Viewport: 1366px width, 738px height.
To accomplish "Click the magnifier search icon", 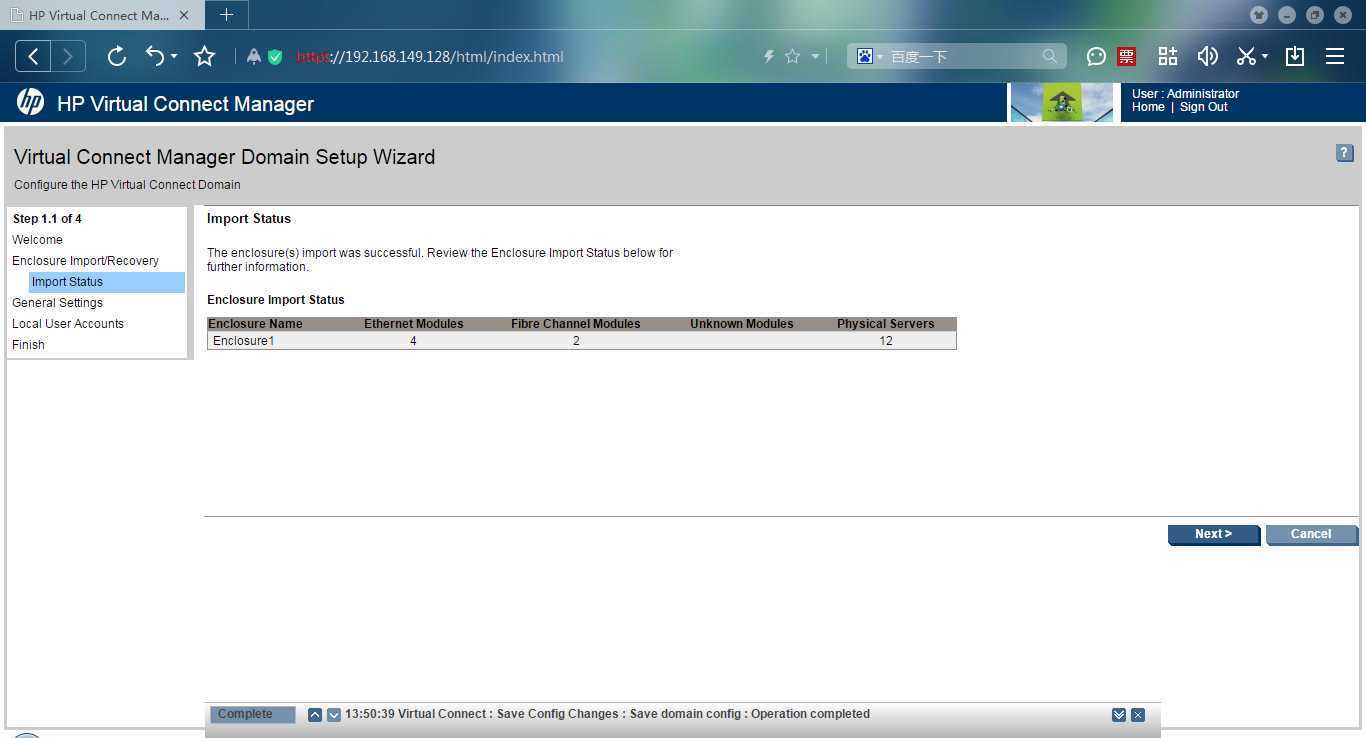I will (x=1049, y=57).
